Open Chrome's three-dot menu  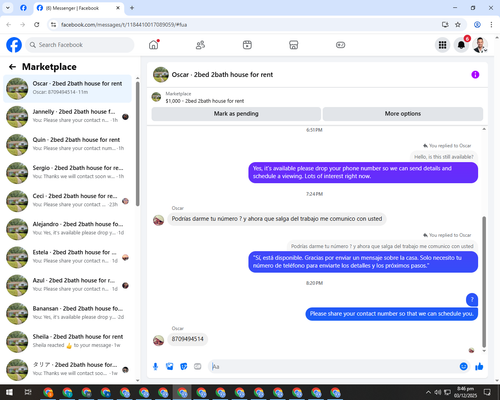[x=491, y=25]
